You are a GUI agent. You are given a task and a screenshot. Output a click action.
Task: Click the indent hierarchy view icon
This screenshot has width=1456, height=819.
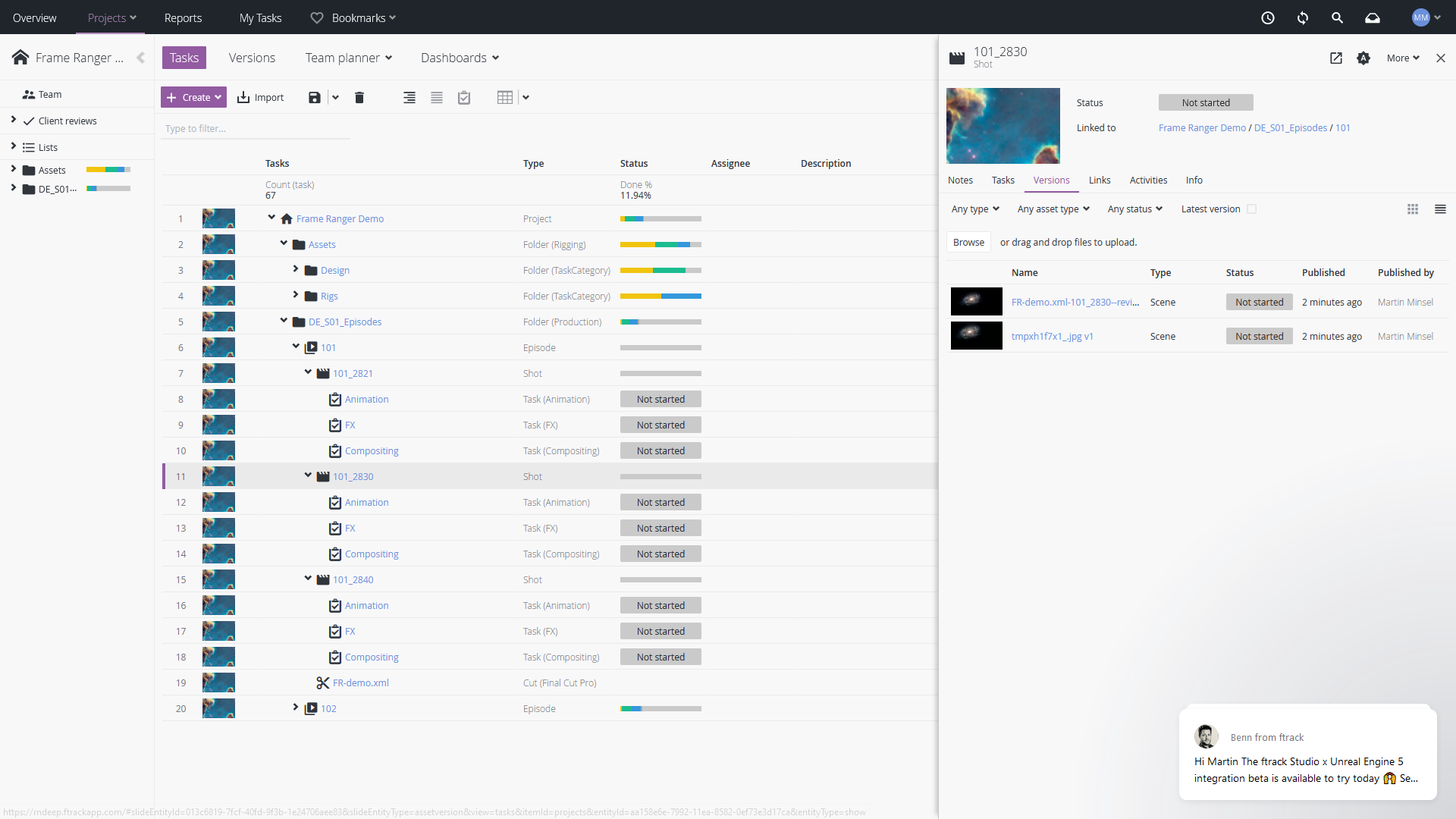click(x=409, y=97)
